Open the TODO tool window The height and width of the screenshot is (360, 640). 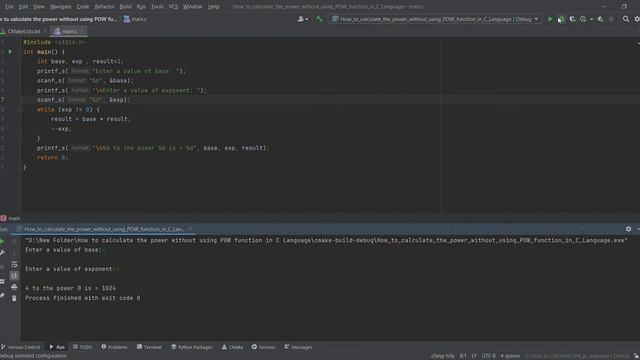(83, 347)
